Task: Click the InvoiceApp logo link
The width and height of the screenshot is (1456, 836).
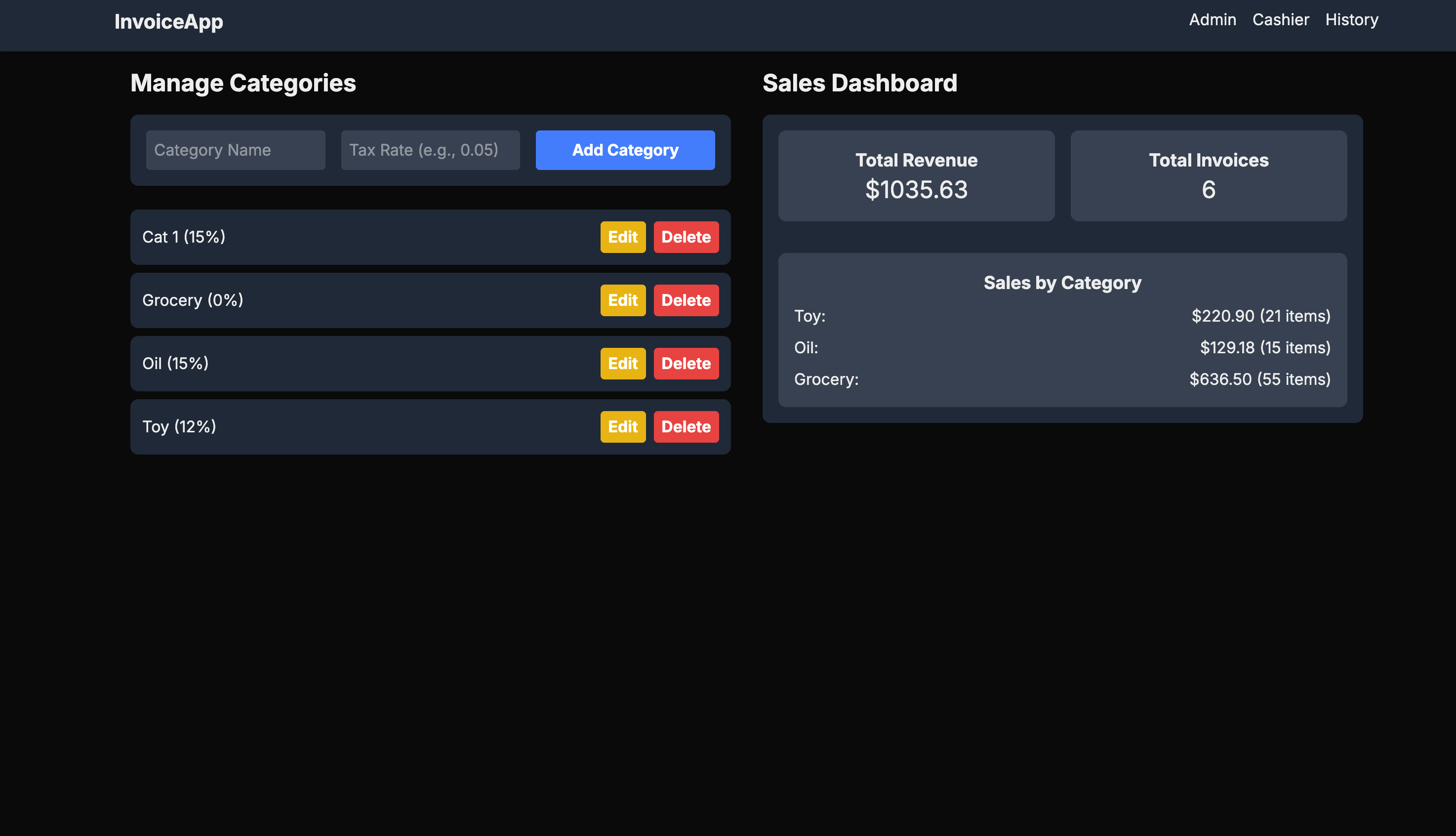Action: tap(168, 21)
